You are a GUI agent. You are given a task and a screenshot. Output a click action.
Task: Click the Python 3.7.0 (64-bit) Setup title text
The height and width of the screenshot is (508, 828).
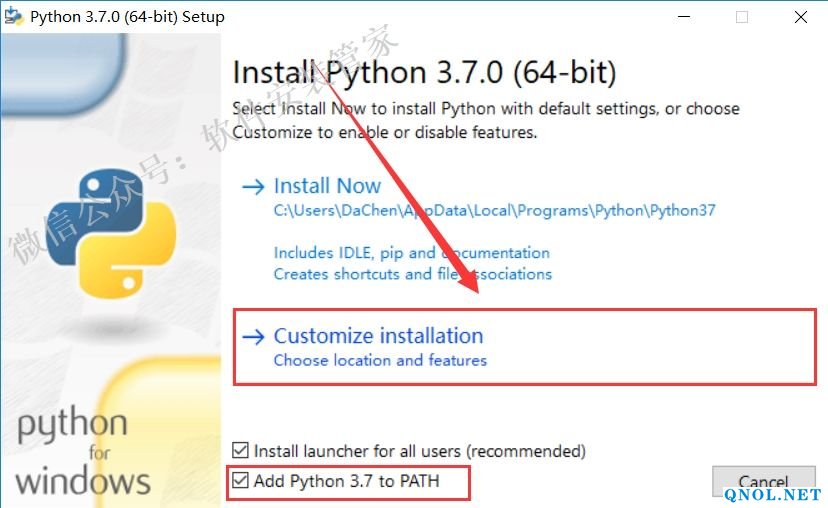click(127, 17)
